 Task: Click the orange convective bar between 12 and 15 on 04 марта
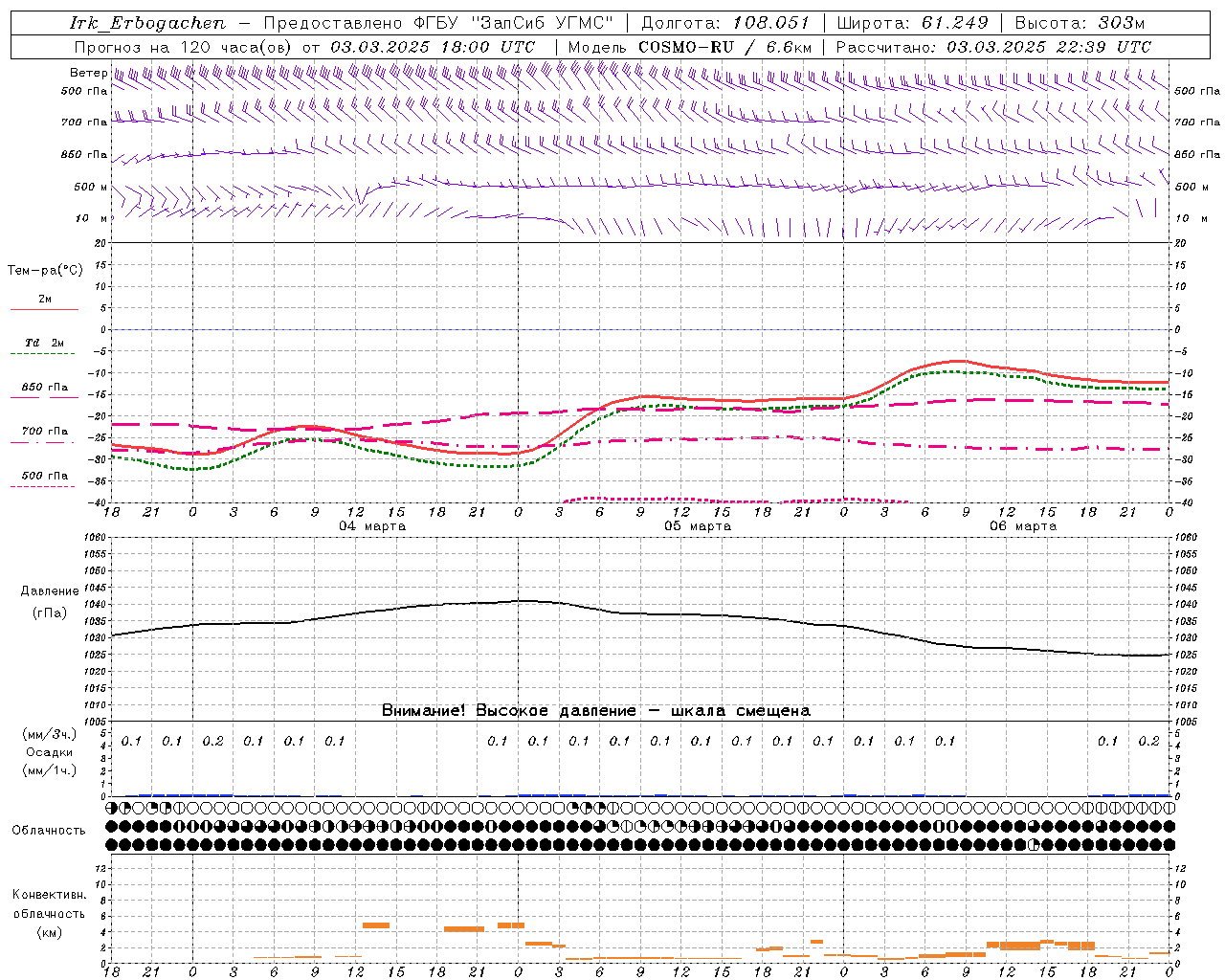coord(376,925)
